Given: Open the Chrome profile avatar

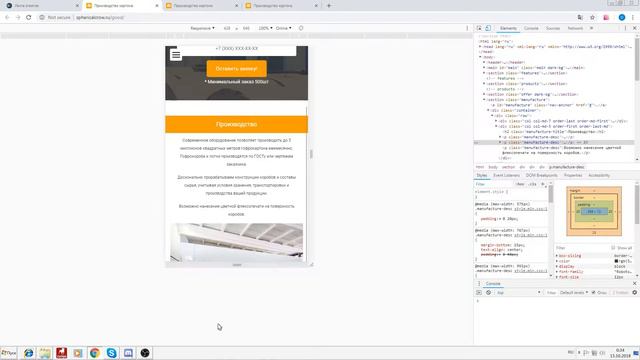Looking at the screenshot, I should coord(622,18).
